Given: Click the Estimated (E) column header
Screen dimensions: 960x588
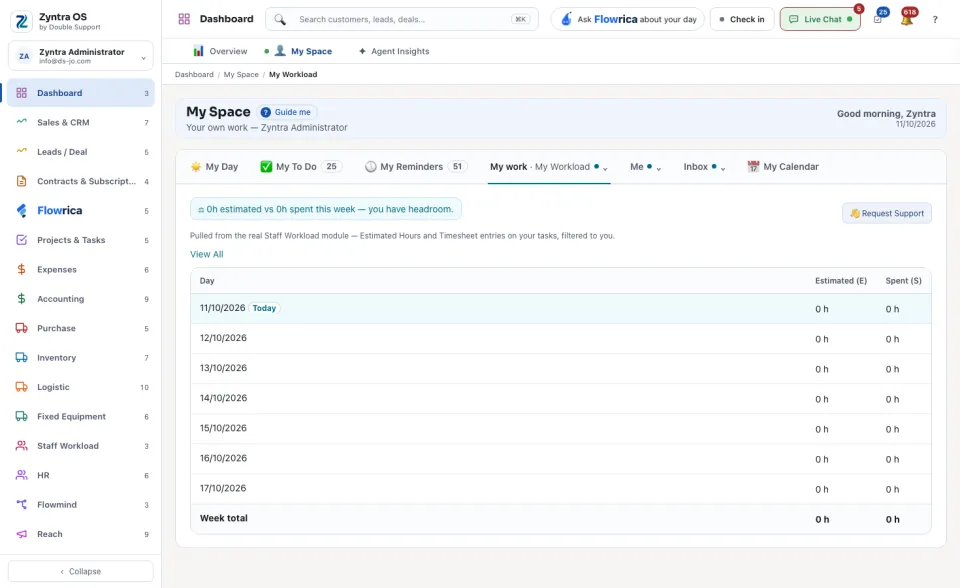Looking at the screenshot, I should coord(841,281).
